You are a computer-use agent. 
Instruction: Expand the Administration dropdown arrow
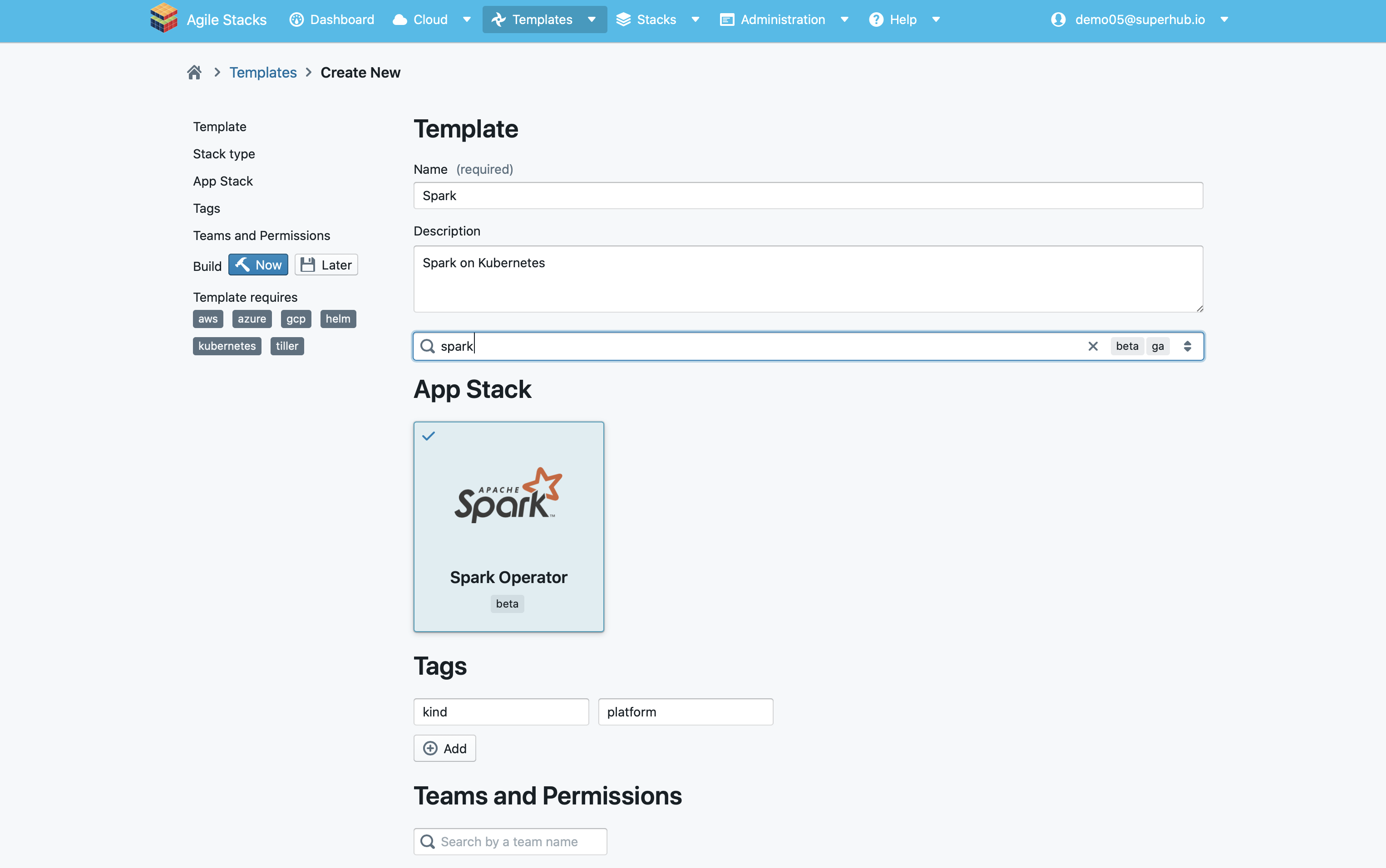click(x=844, y=20)
